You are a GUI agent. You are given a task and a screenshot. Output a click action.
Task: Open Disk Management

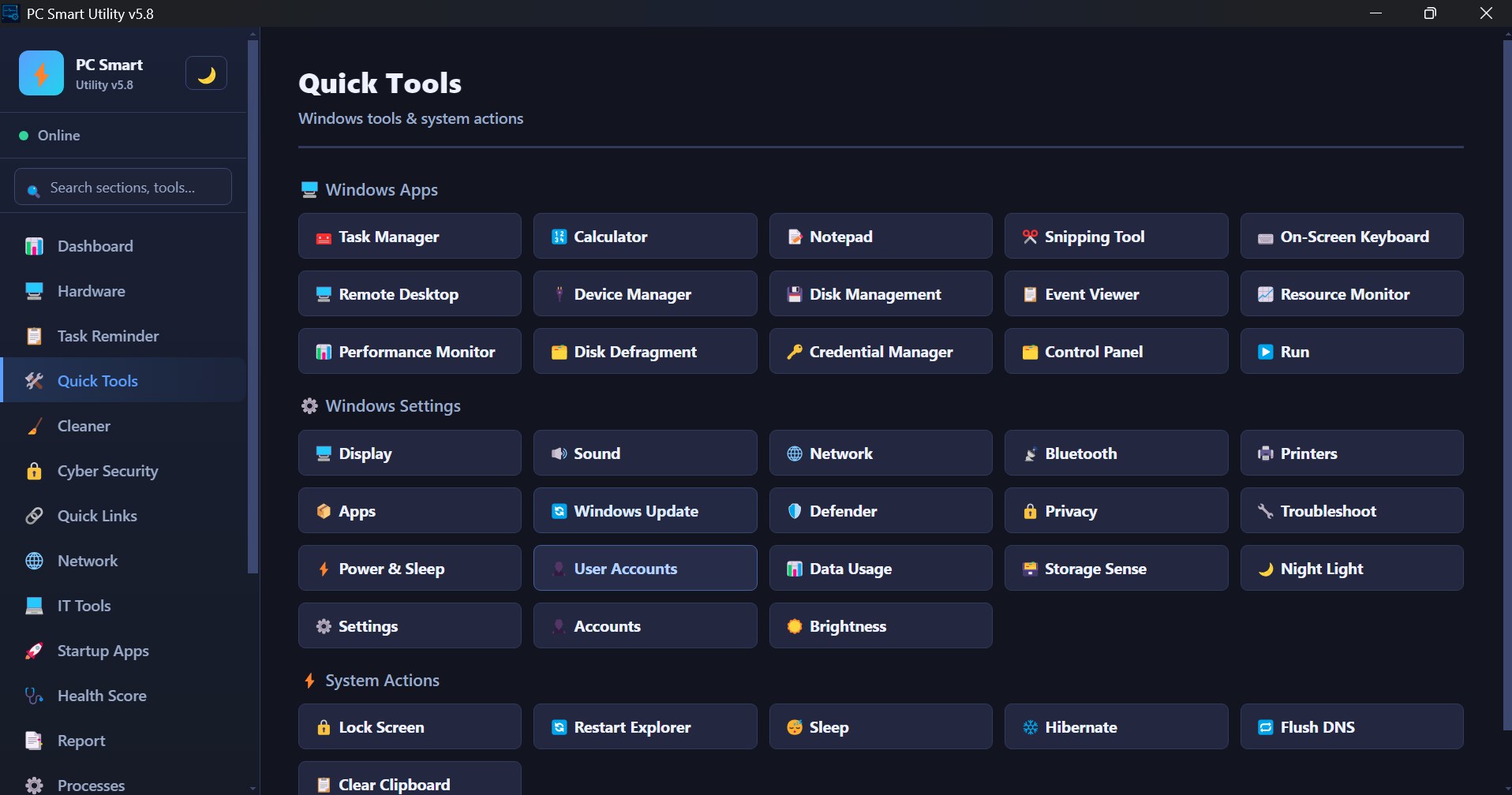pos(881,293)
